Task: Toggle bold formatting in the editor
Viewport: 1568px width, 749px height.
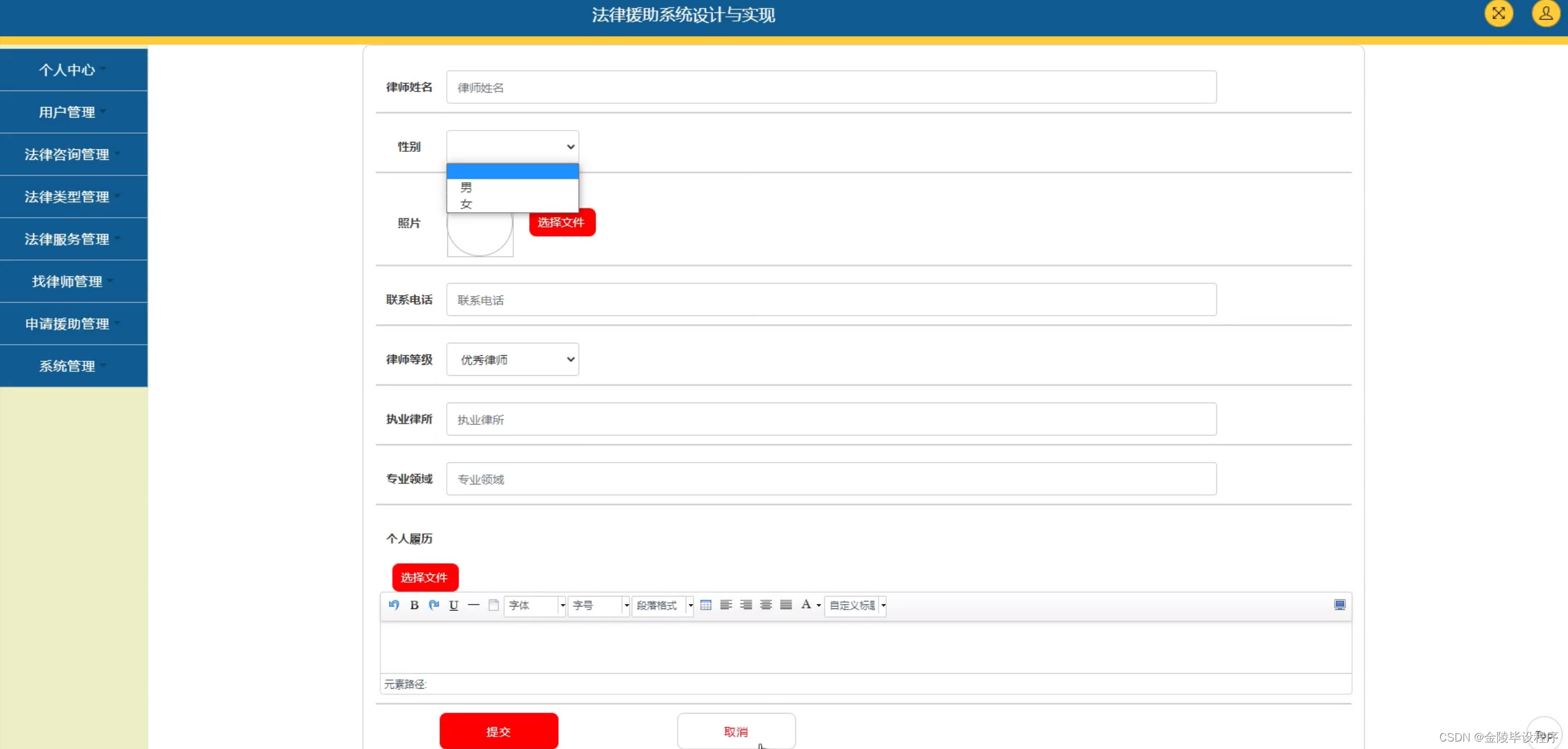Action: coord(414,605)
